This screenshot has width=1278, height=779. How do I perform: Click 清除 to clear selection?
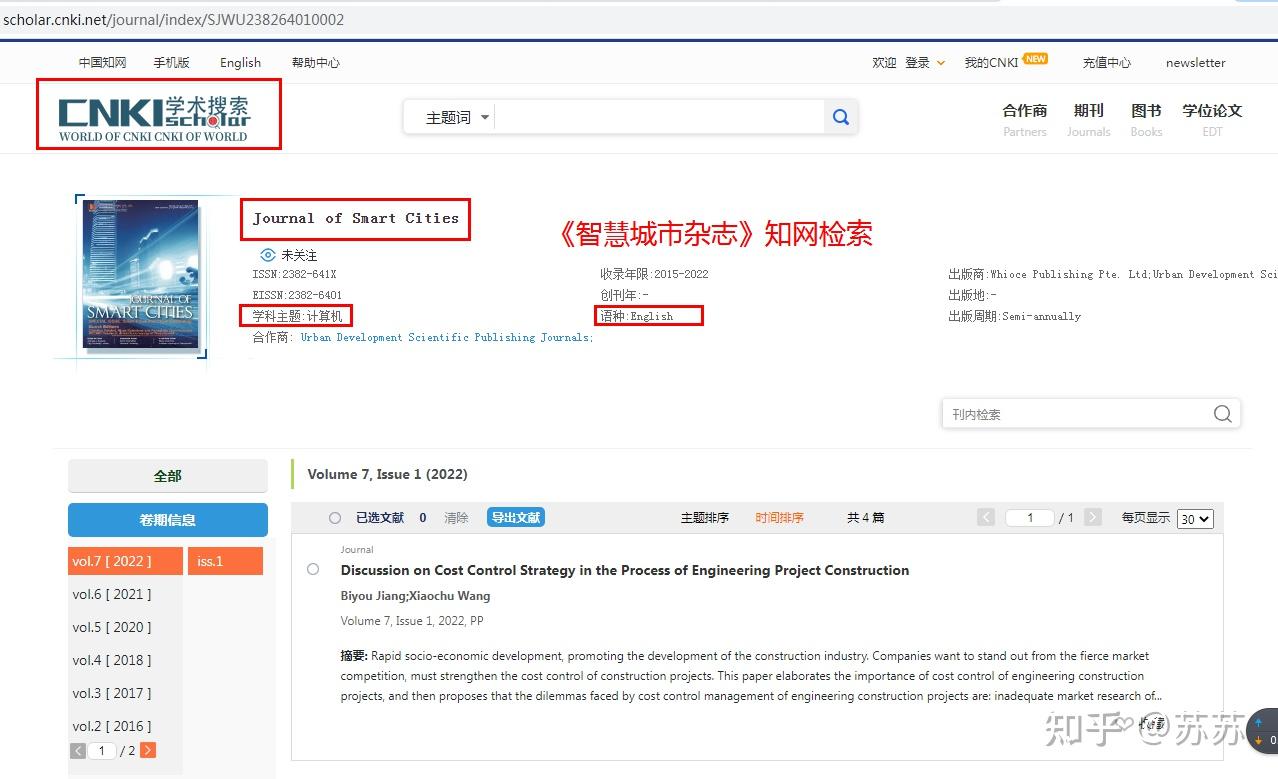pyautogui.click(x=456, y=517)
